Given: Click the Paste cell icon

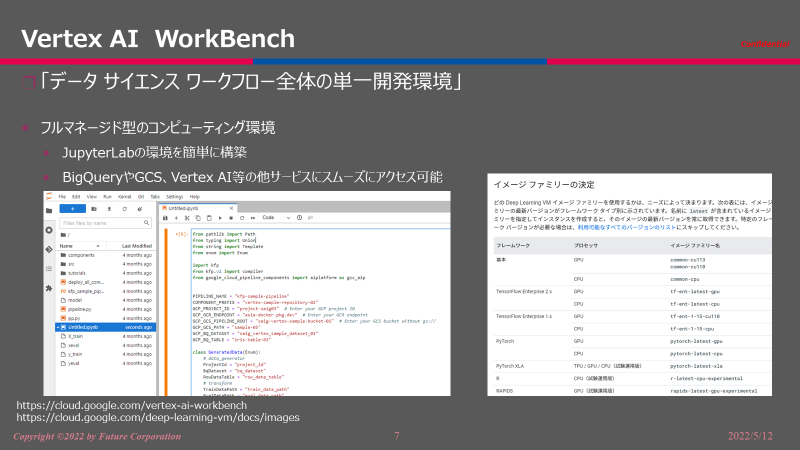Looking at the screenshot, I should coord(209,218).
